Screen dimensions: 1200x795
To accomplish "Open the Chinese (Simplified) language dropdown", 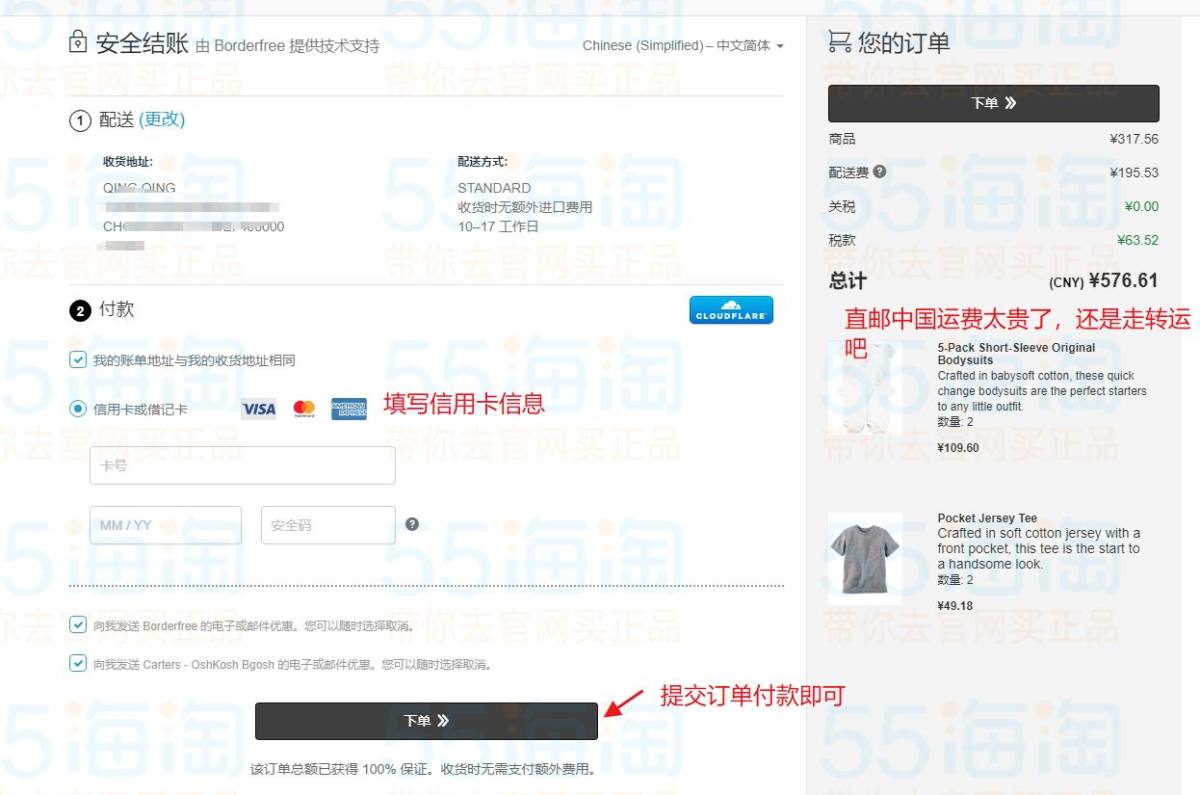I will click(x=683, y=46).
